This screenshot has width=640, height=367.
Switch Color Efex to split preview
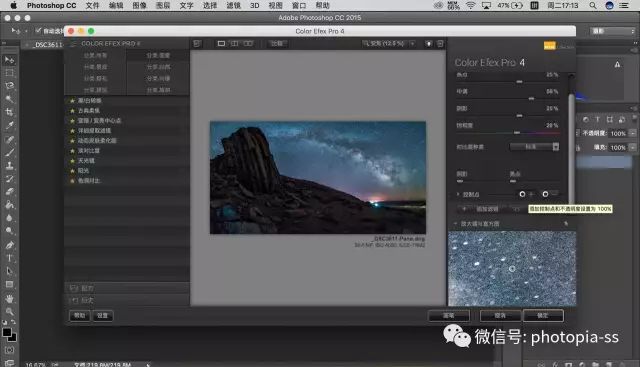coord(235,43)
